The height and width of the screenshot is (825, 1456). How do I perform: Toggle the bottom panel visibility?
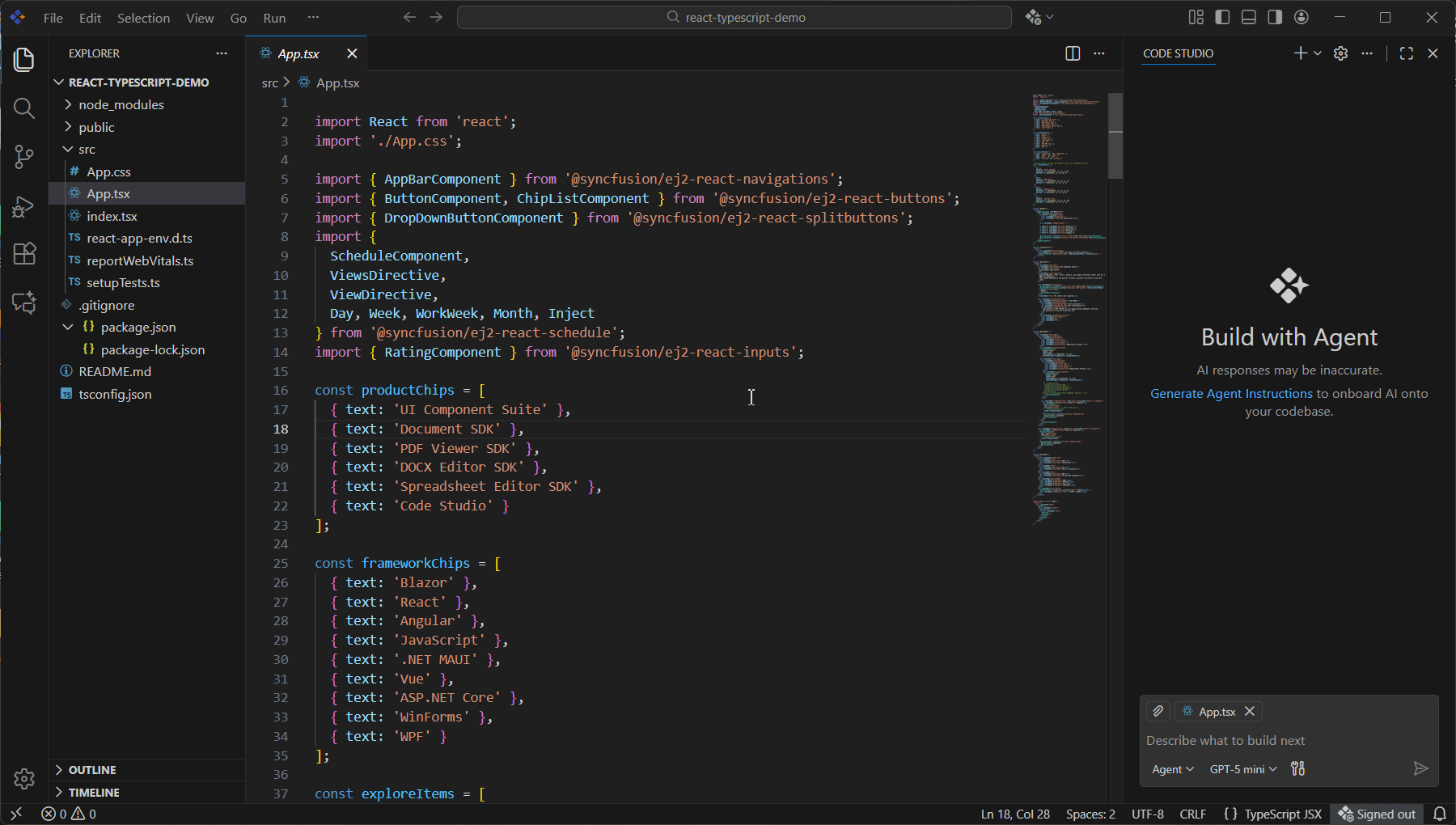[1248, 17]
